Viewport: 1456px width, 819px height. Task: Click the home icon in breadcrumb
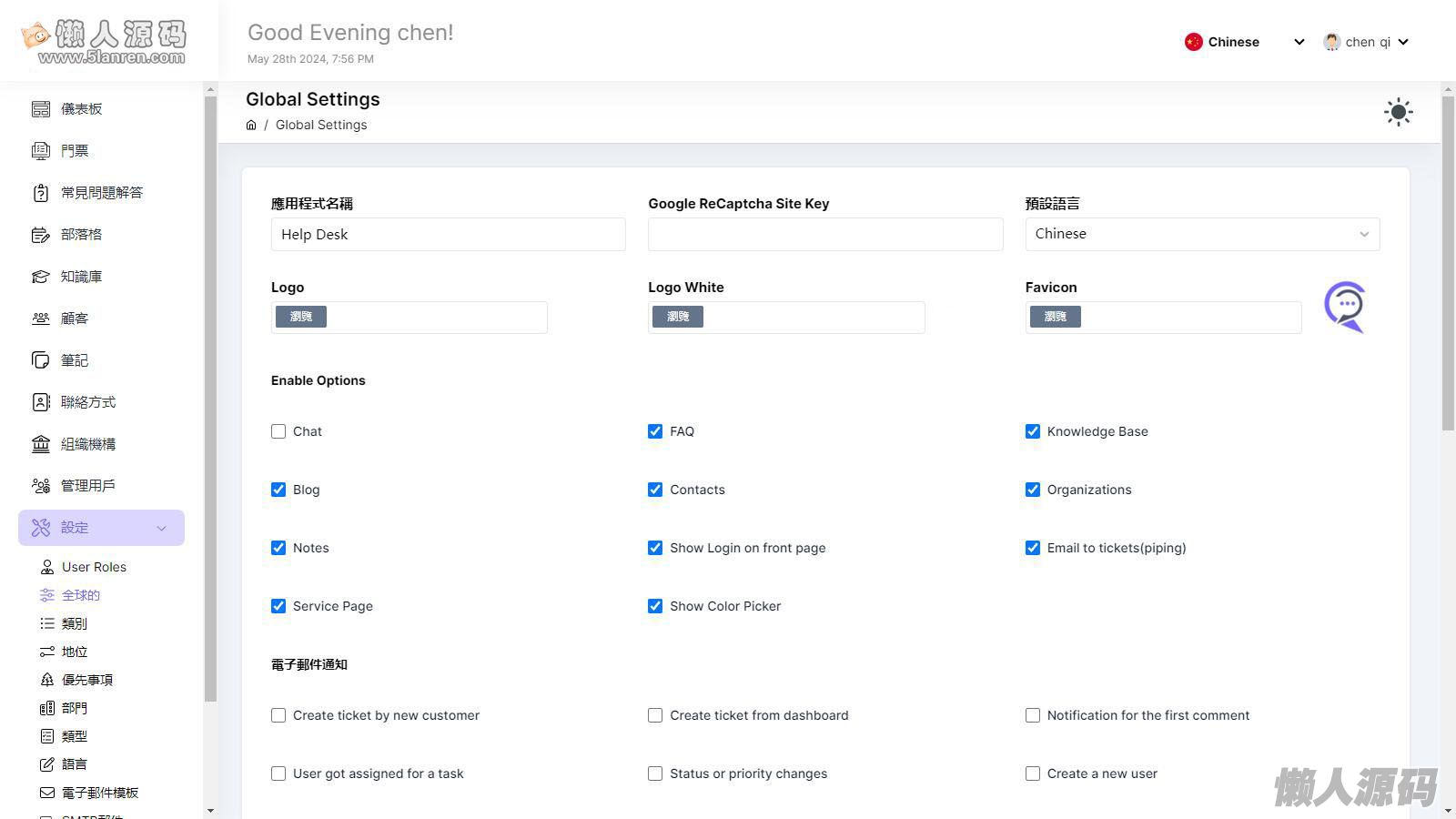tap(251, 126)
